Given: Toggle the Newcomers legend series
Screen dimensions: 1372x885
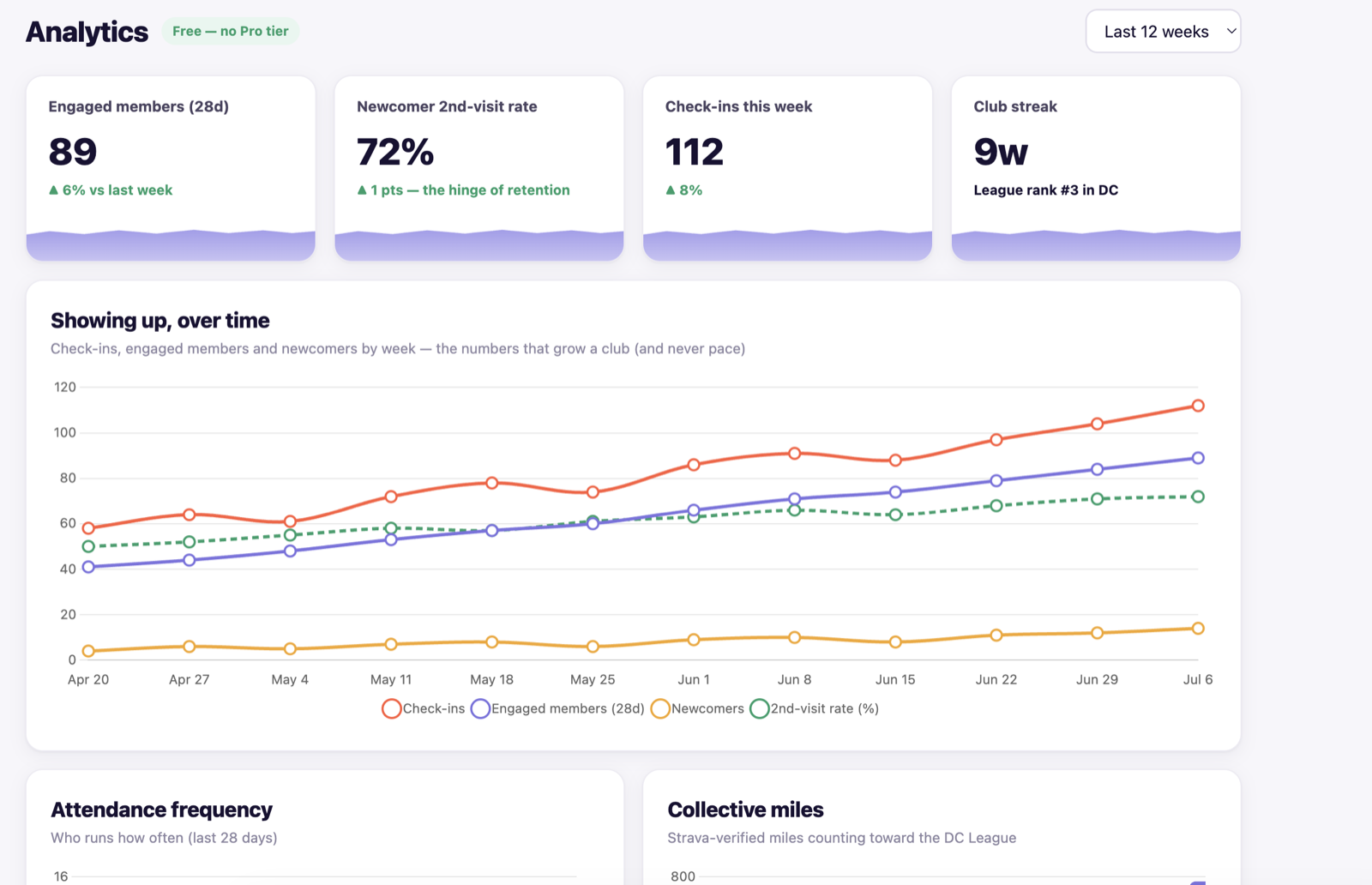Looking at the screenshot, I should tap(697, 708).
